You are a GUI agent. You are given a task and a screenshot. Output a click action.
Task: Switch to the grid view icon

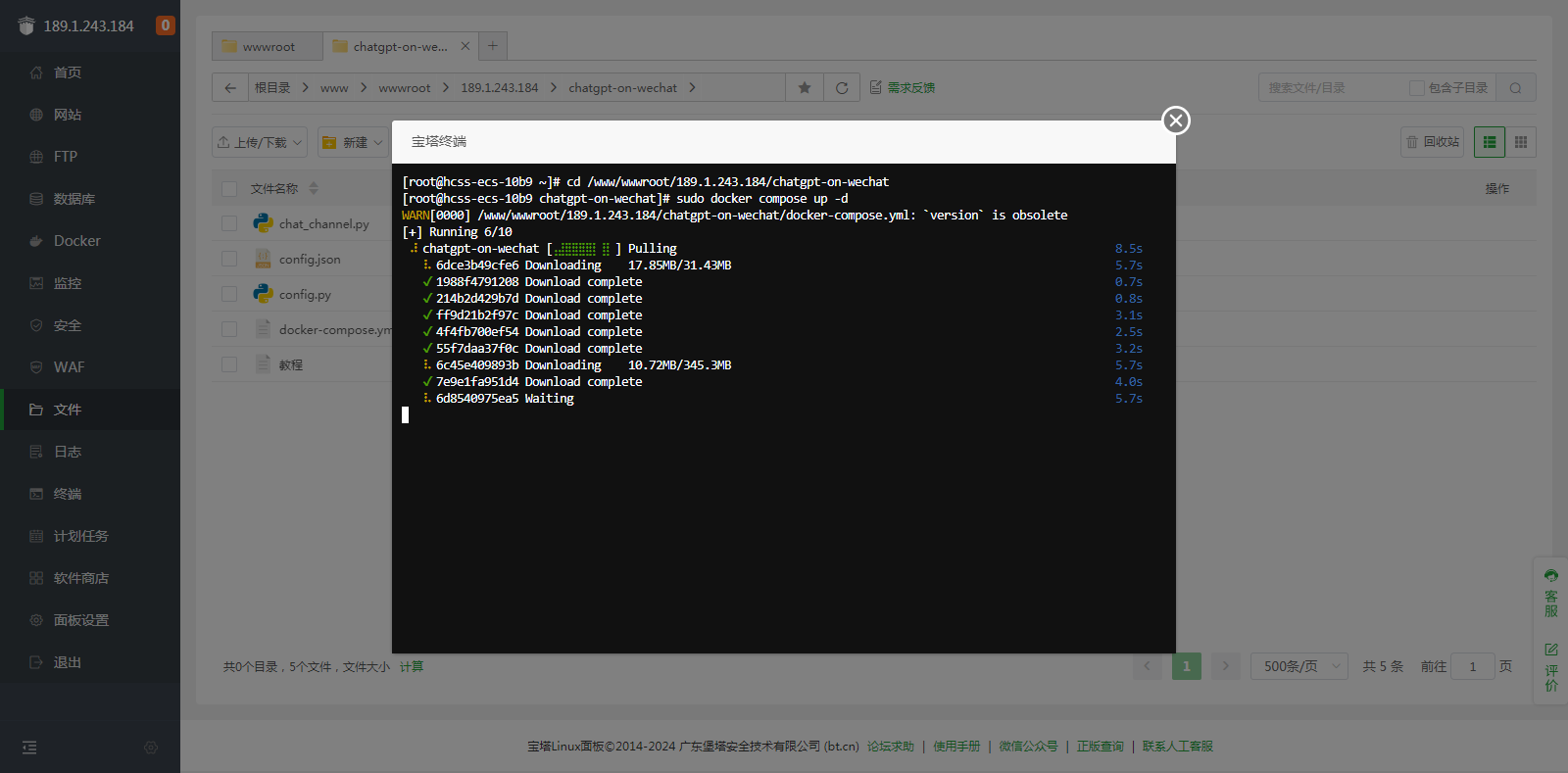pos(1521,142)
